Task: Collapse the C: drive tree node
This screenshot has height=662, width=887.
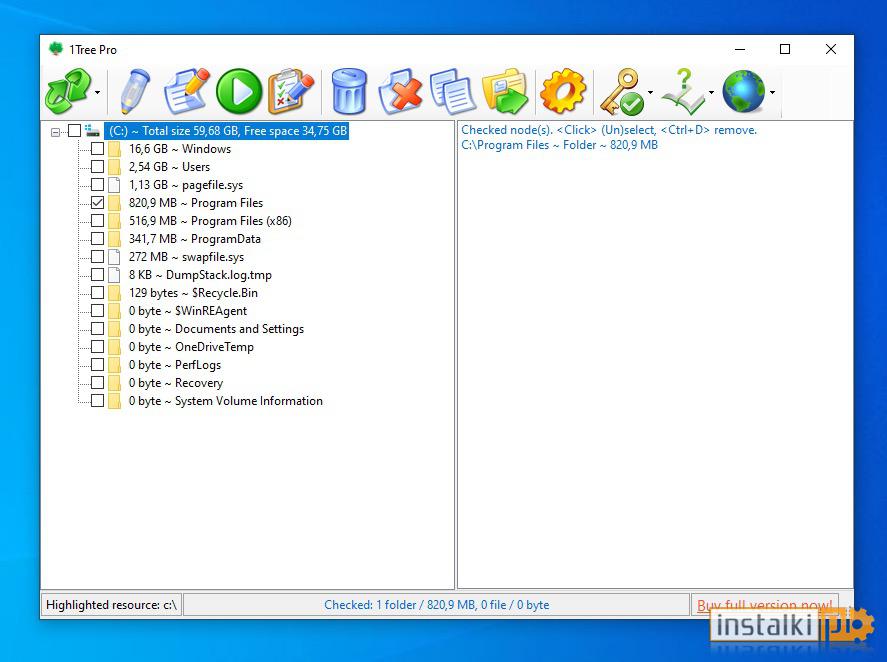Action: (55, 132)
